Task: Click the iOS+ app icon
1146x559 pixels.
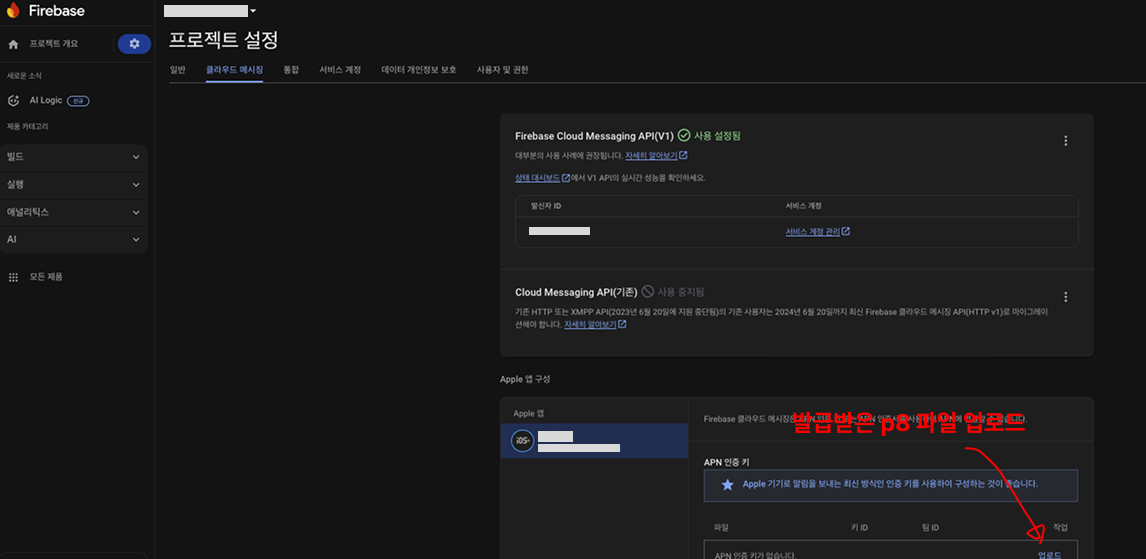Action: (522, 441)
